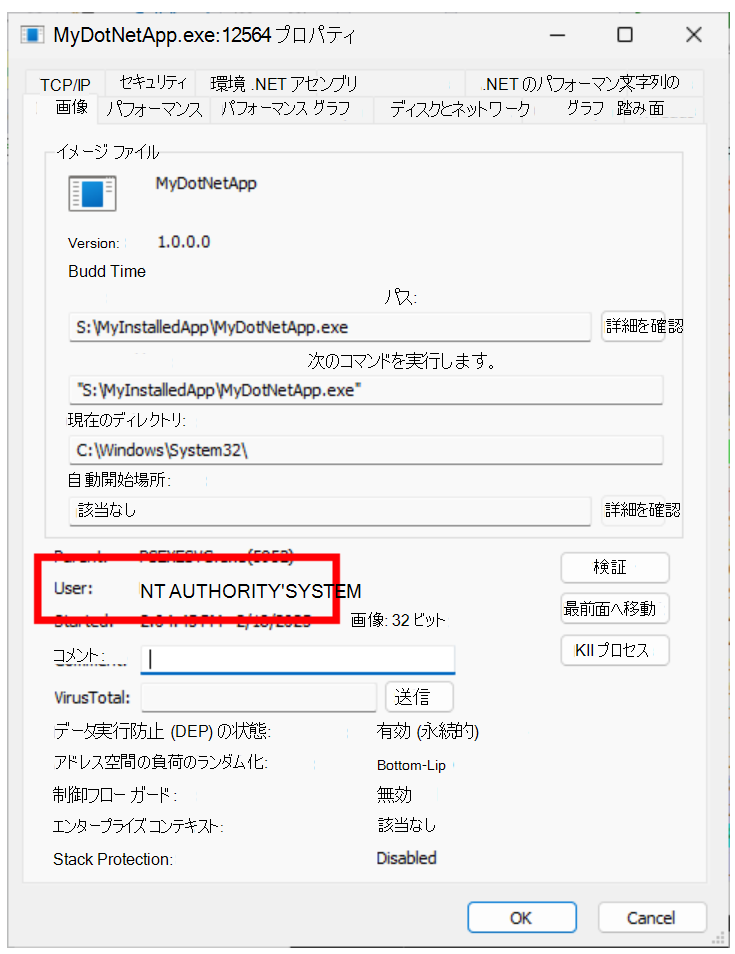Switch to the セキュリティ tab

coord(153,83)
